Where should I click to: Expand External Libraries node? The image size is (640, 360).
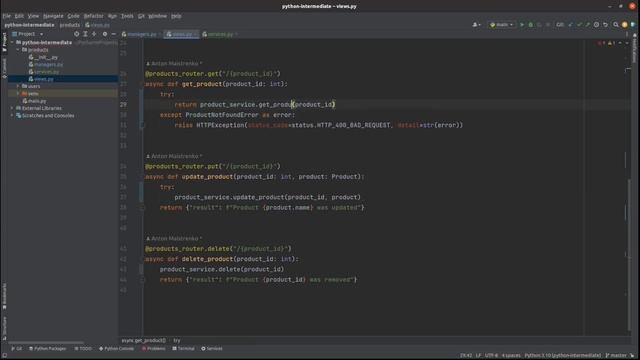click(x=12, y=108)
